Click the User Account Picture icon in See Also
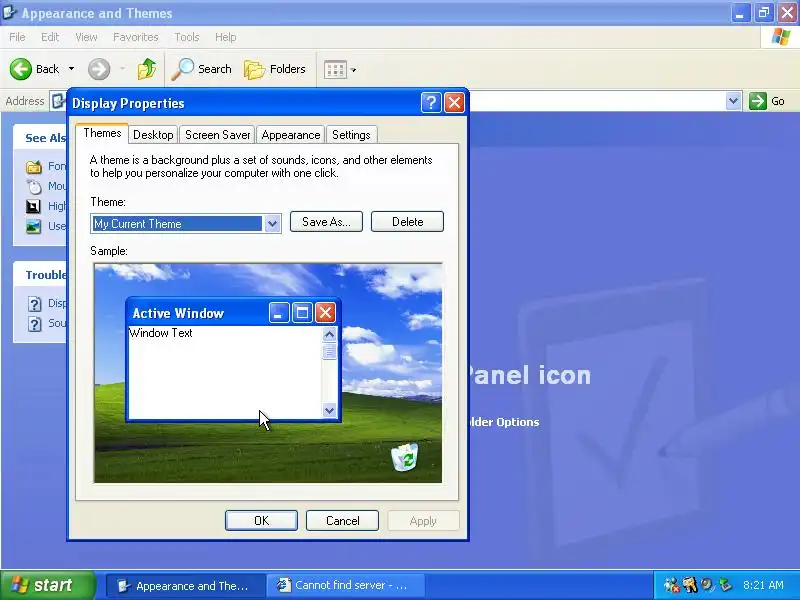This screenshot has width=800, height=600. coord(34,226)
